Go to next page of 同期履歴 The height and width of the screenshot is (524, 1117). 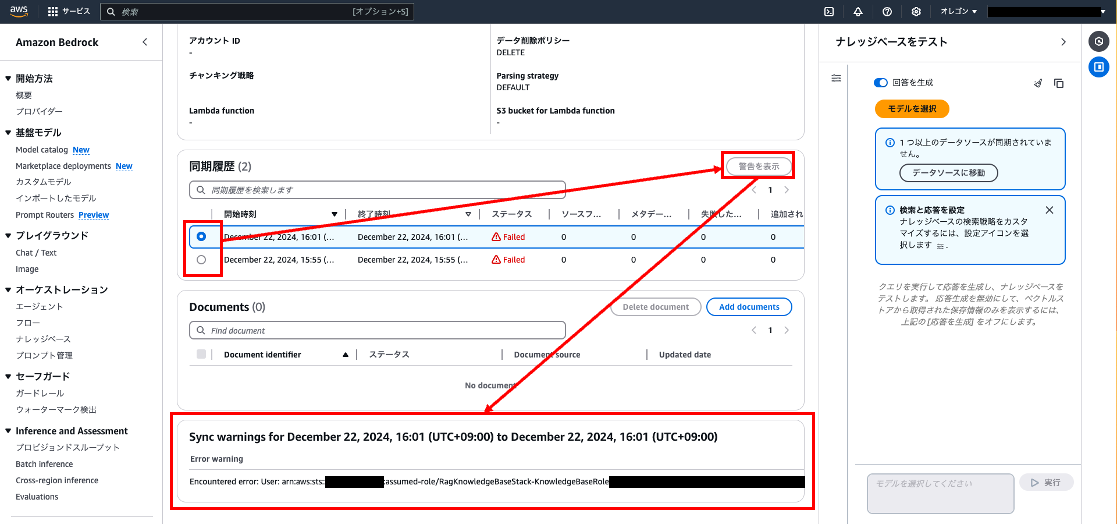[x=786, y=190]
